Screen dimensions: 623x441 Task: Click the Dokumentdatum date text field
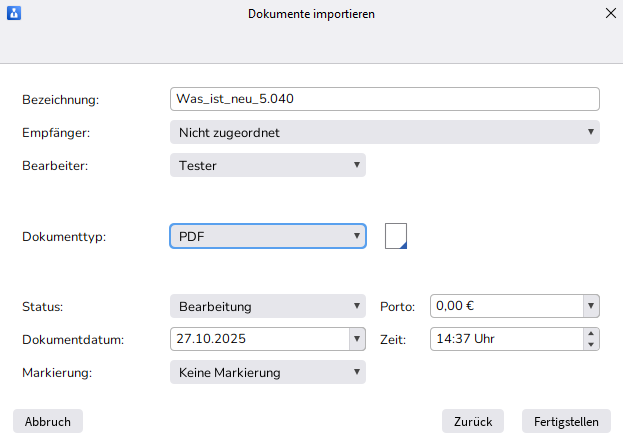(x=258, y=339)
